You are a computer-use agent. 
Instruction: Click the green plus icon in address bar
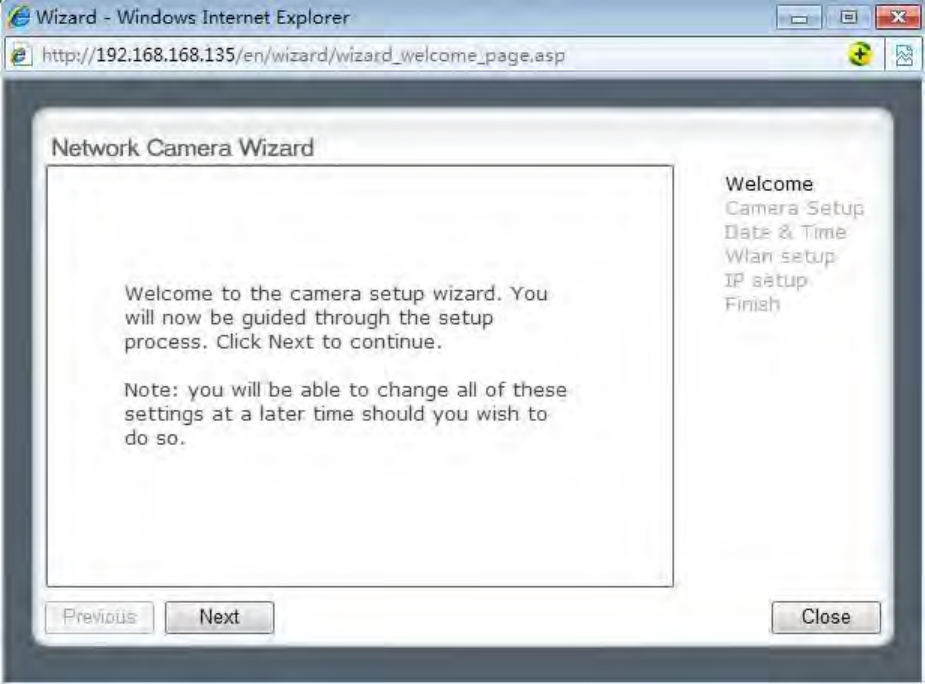[x=861, y=55]
